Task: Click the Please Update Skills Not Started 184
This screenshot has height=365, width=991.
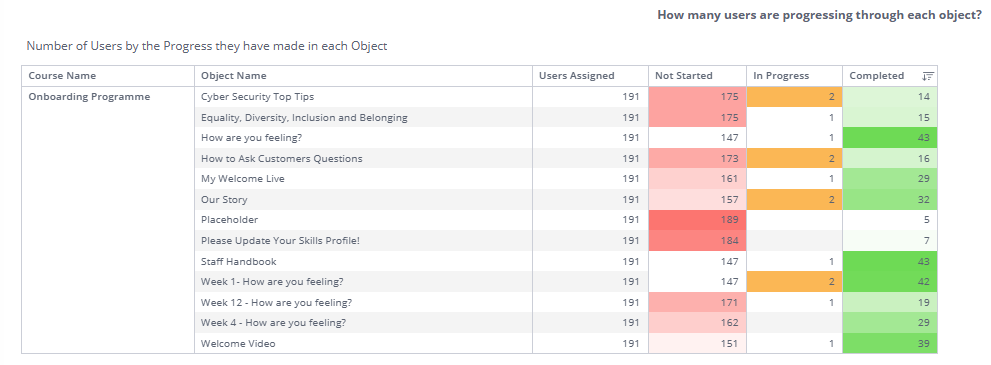Action: [x=697, y=241]
